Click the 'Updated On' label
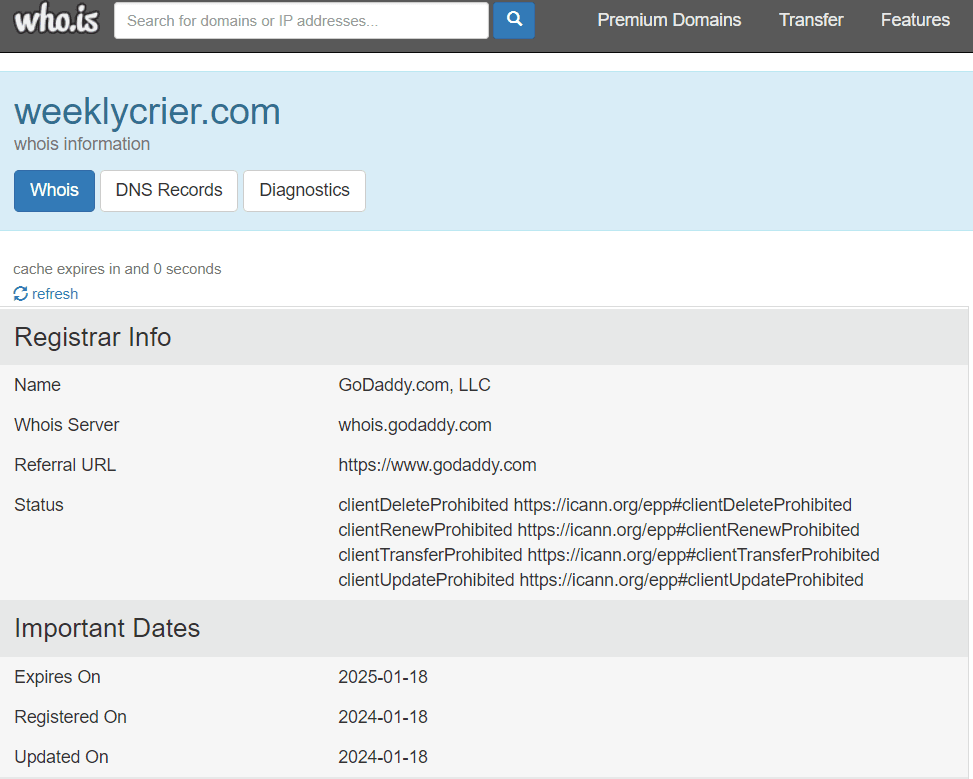This screenshot has width=973, height=779. (x=61, y=757)
